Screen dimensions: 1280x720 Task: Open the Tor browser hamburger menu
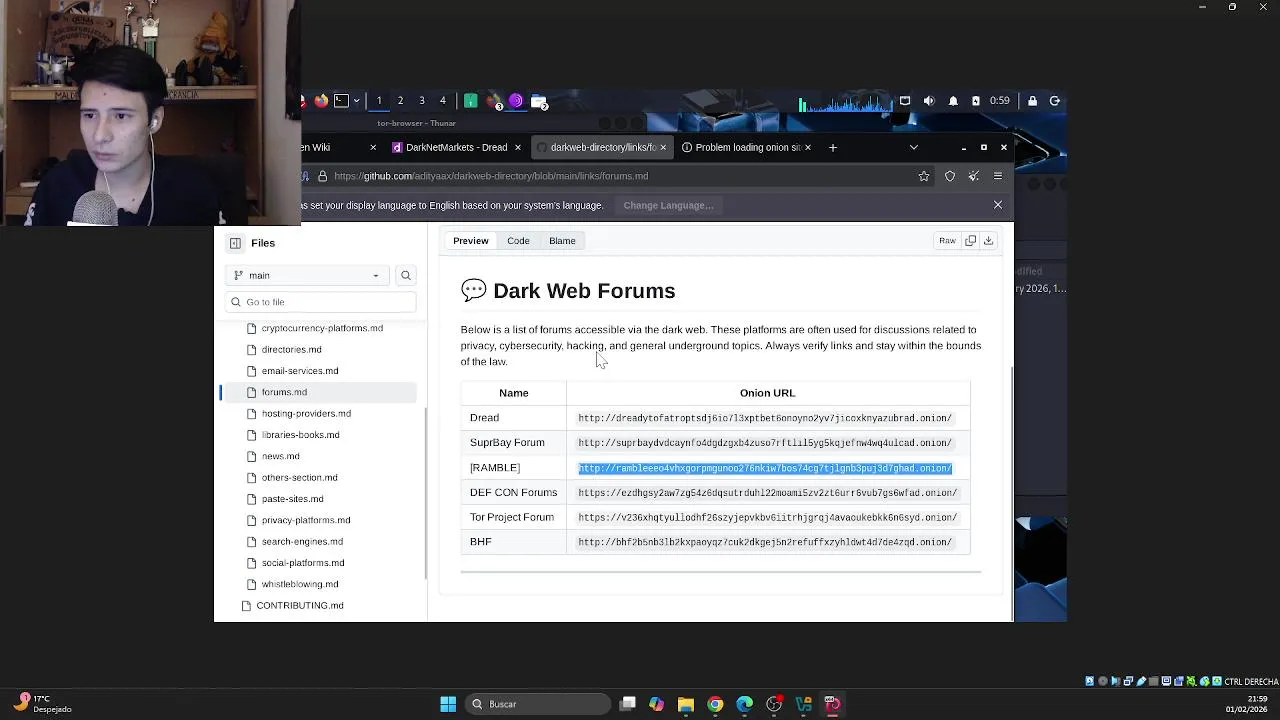(998, 176)
